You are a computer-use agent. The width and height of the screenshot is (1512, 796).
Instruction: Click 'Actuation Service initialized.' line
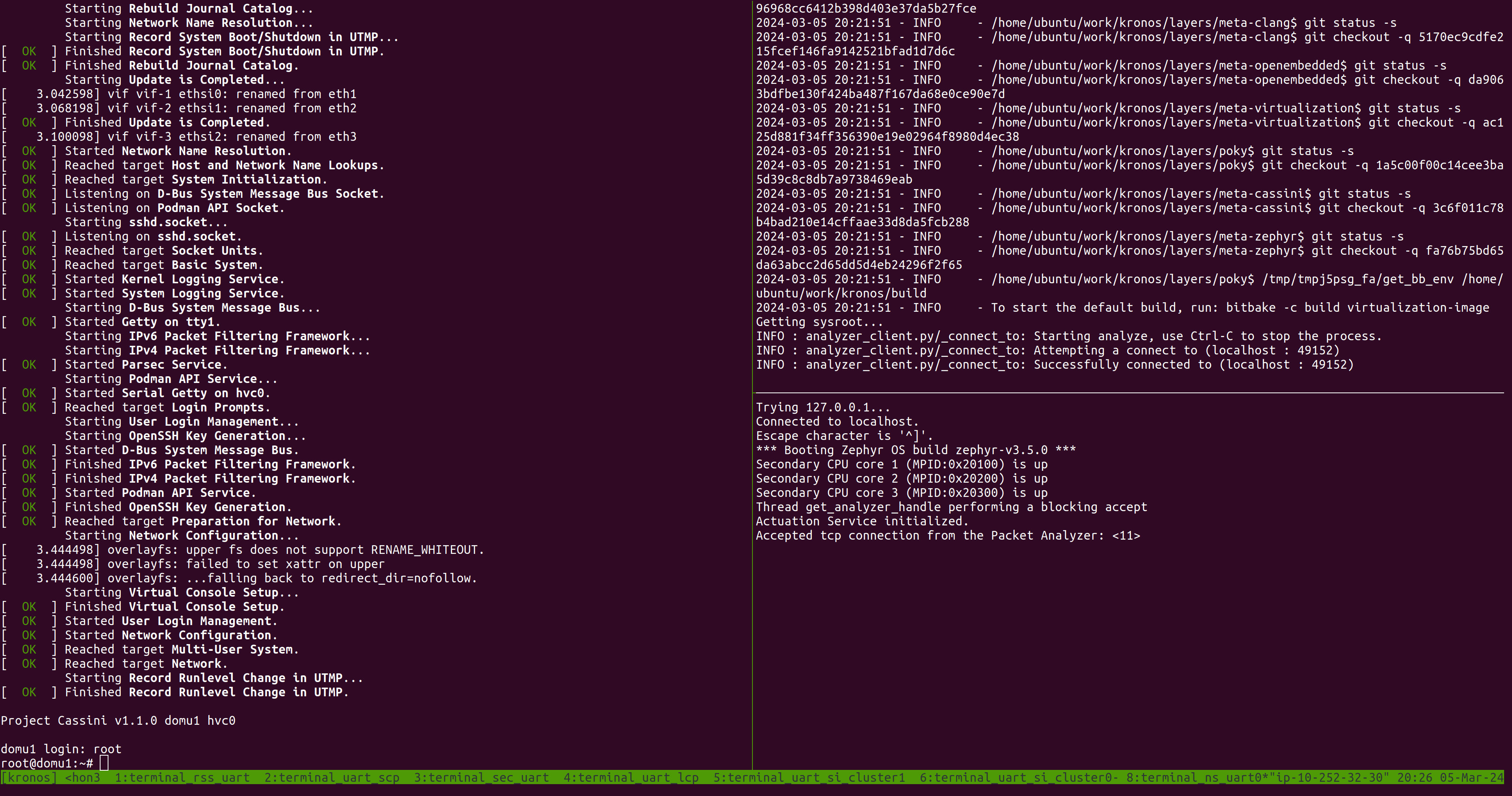click(x=862, y=521)
